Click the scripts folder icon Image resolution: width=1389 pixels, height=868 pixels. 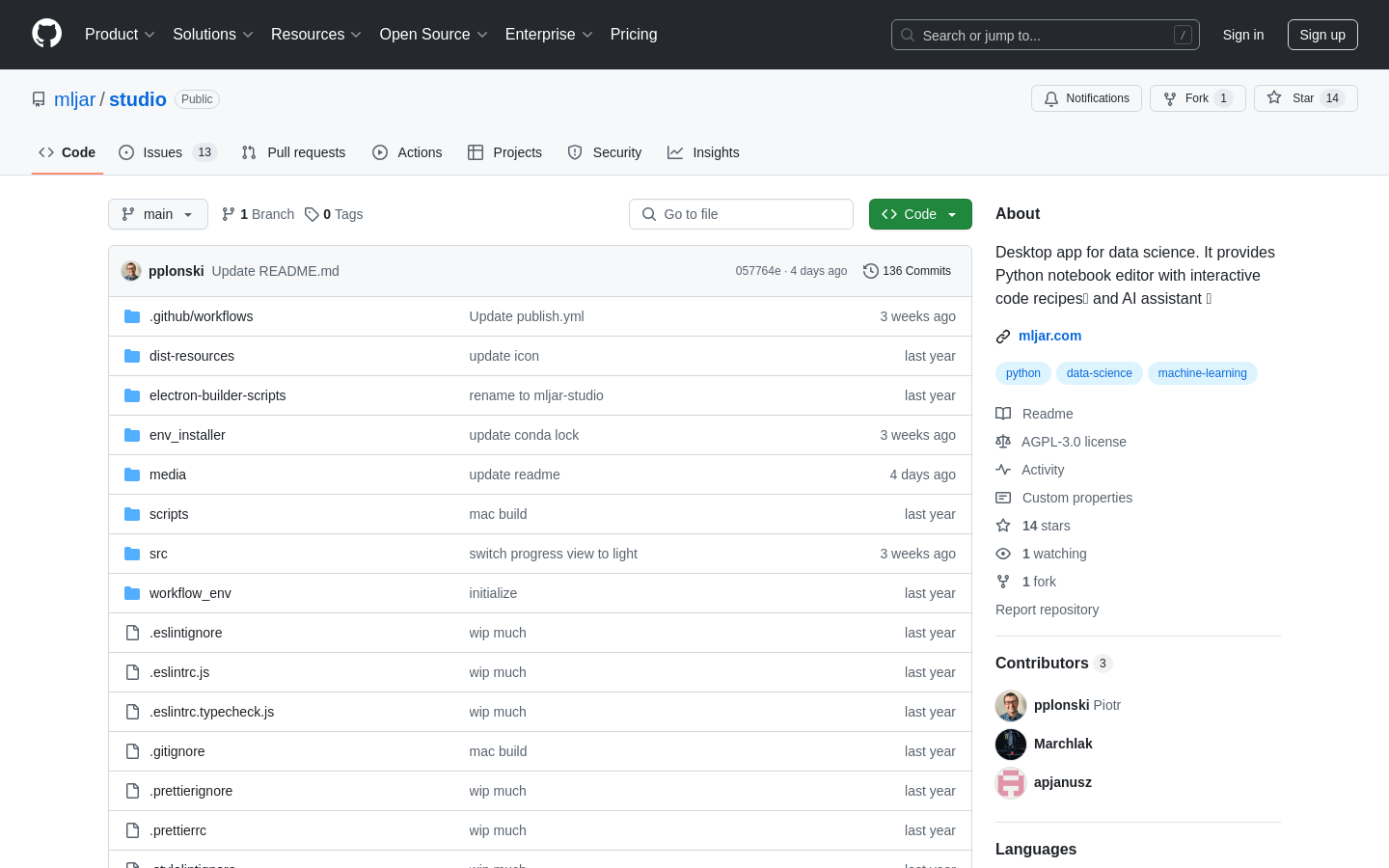pos(132,514)
